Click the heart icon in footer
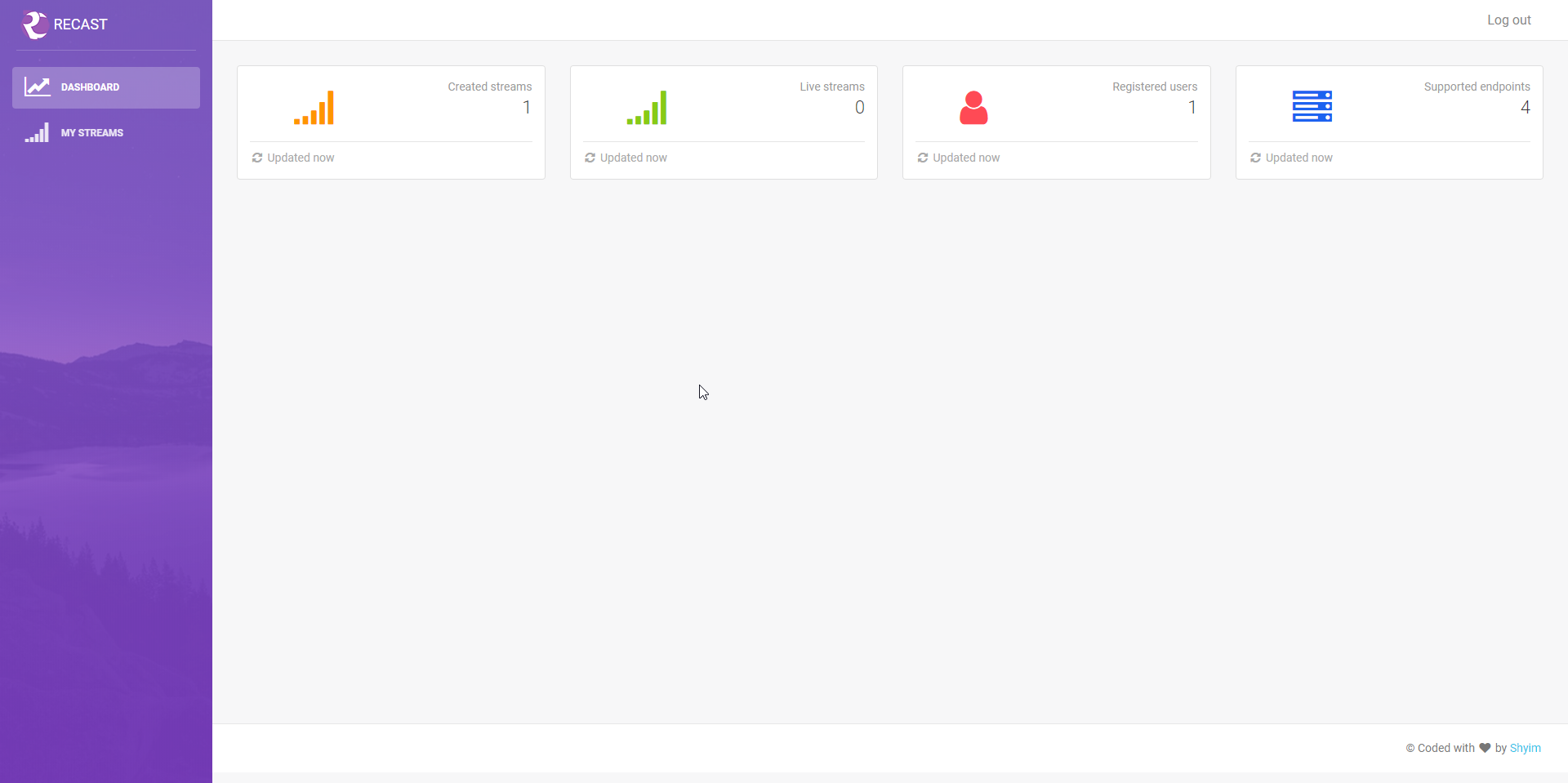1568x783 pixels. point(1485,748)
